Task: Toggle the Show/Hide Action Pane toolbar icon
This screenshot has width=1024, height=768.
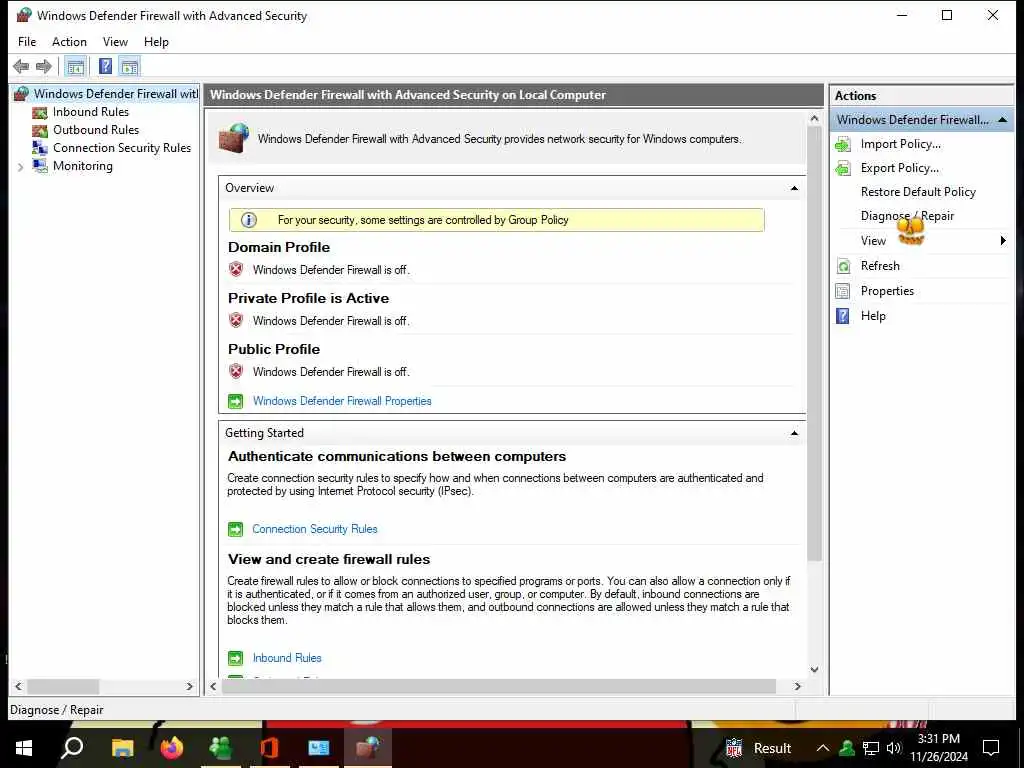Action: click(129, 66)
